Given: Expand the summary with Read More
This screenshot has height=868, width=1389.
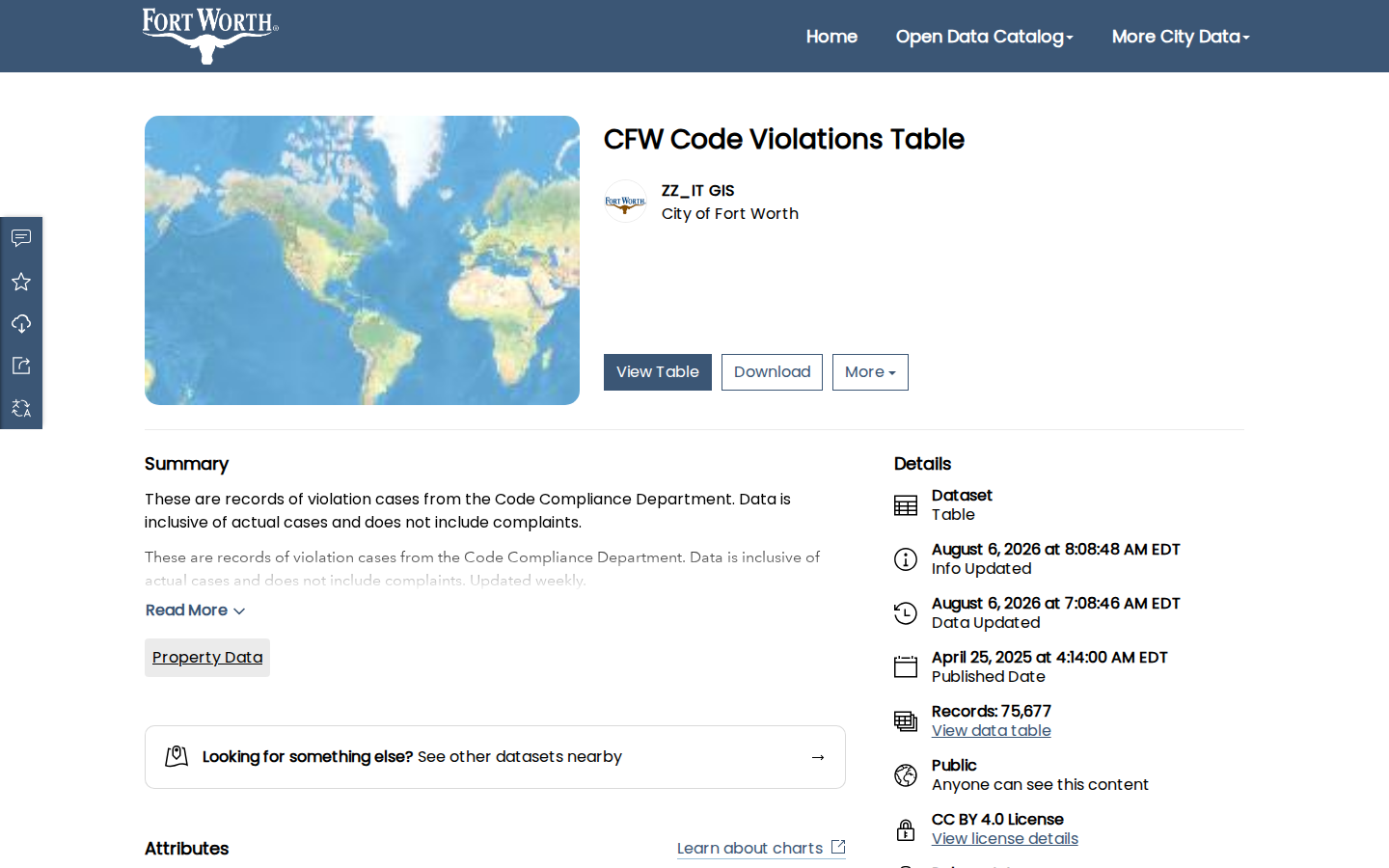Looking at the screenshot, I should [x=196, y=610].
